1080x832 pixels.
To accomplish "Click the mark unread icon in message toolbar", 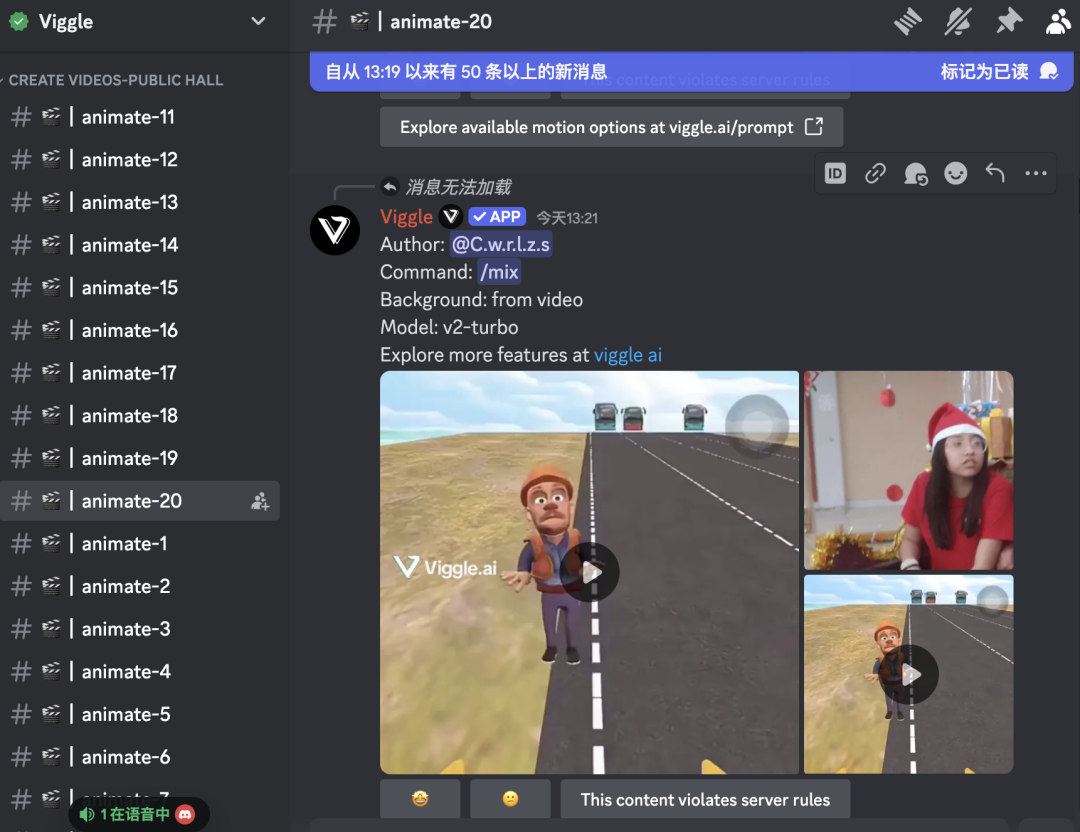I will point(915,174).
